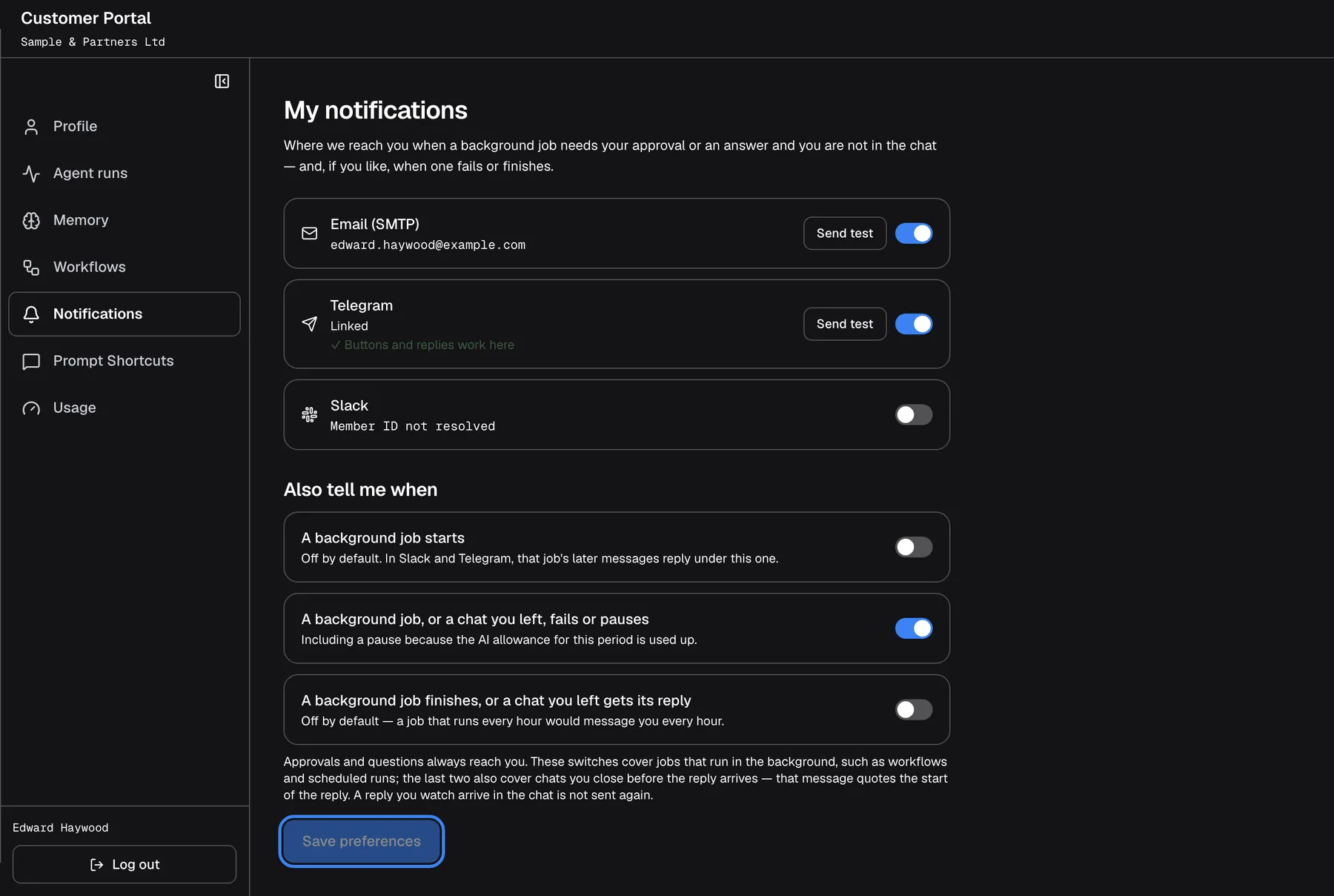This screenshot has height=896, width=1334.
Task: Click the email address edward.haywood@example.com
Action: (x=428, y=245)
